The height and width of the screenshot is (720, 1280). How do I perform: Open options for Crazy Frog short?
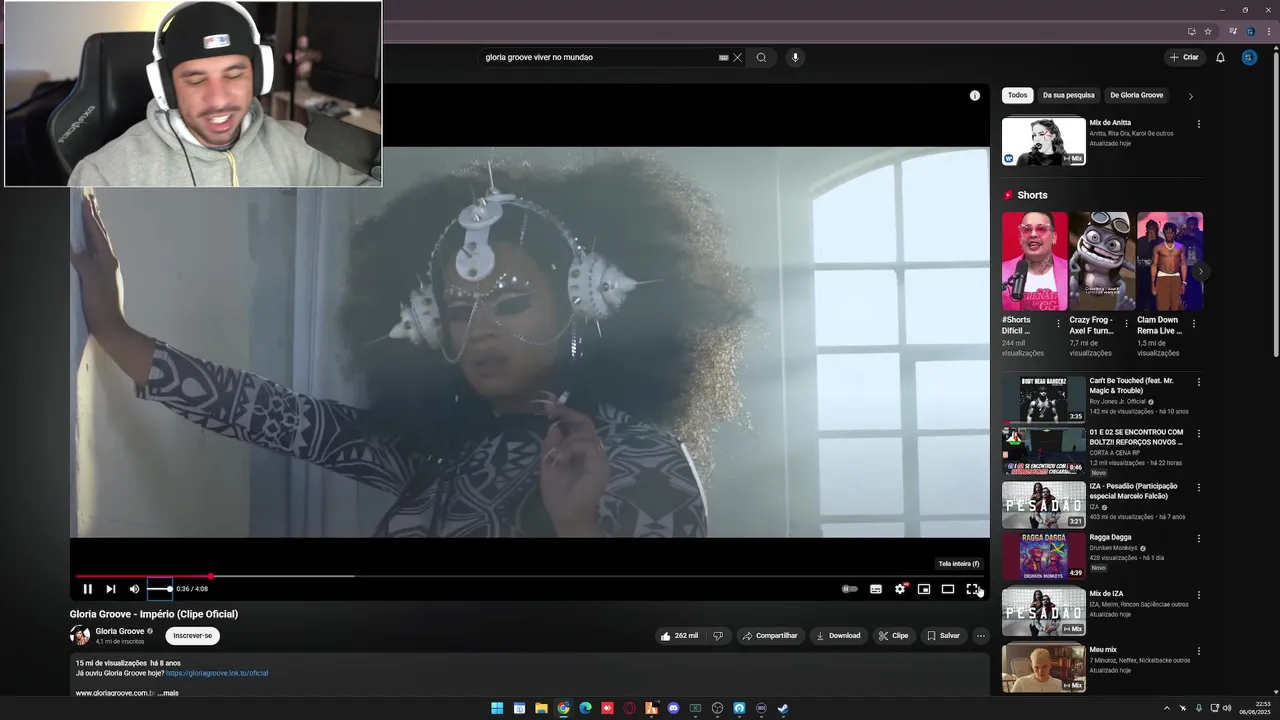(x=1126, y=324)
